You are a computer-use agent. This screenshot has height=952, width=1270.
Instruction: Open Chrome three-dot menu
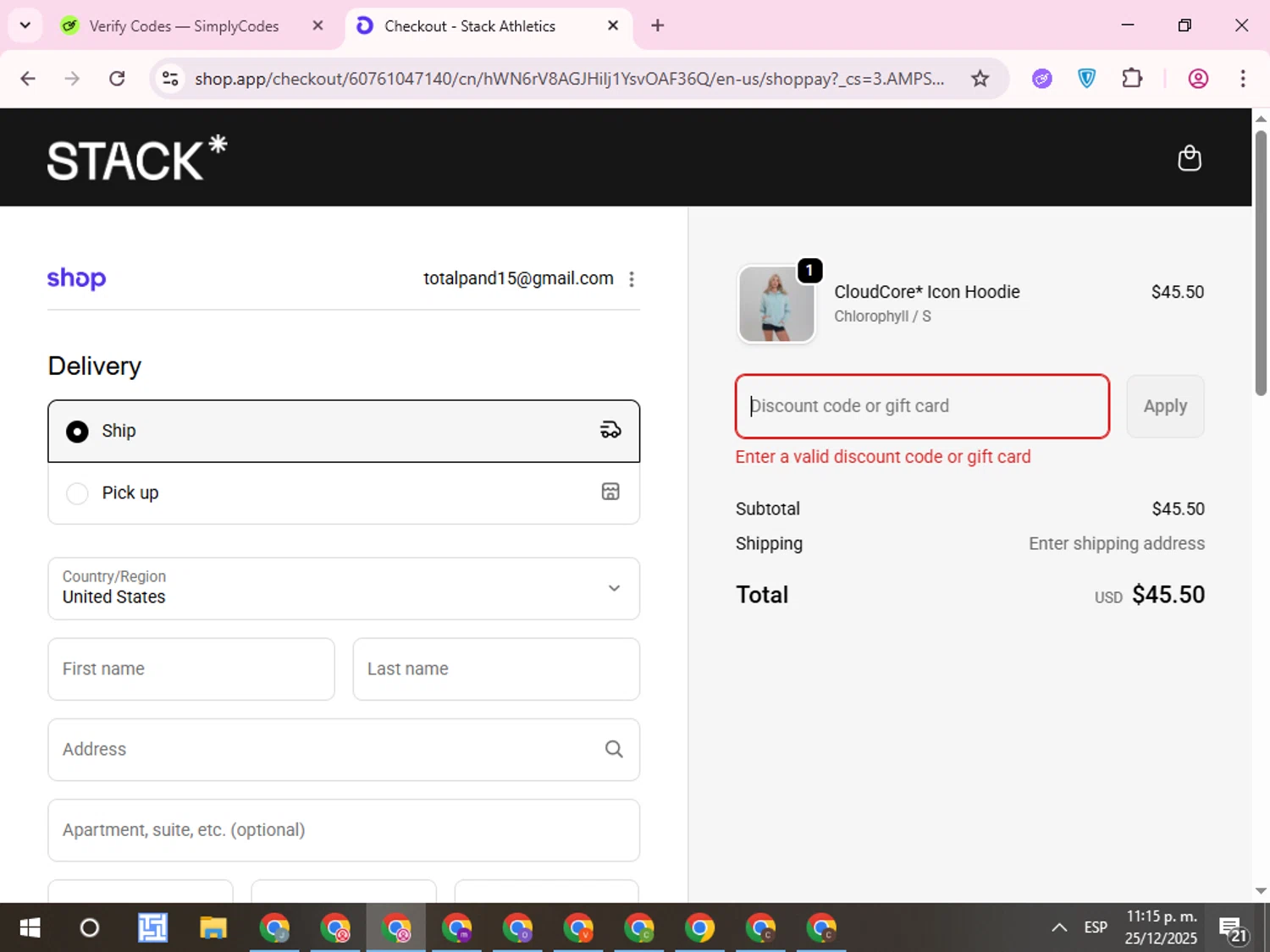pyautogui.click(x=1243, y=79)
